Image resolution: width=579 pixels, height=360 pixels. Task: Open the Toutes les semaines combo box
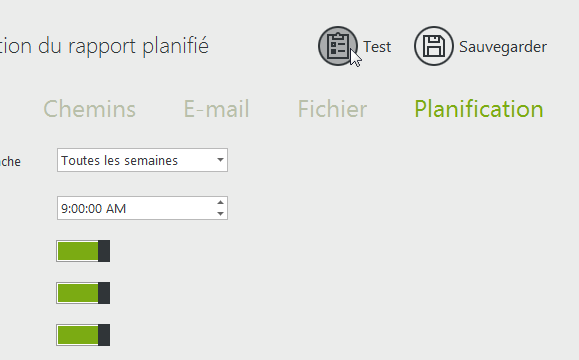[x=142, y=160]
